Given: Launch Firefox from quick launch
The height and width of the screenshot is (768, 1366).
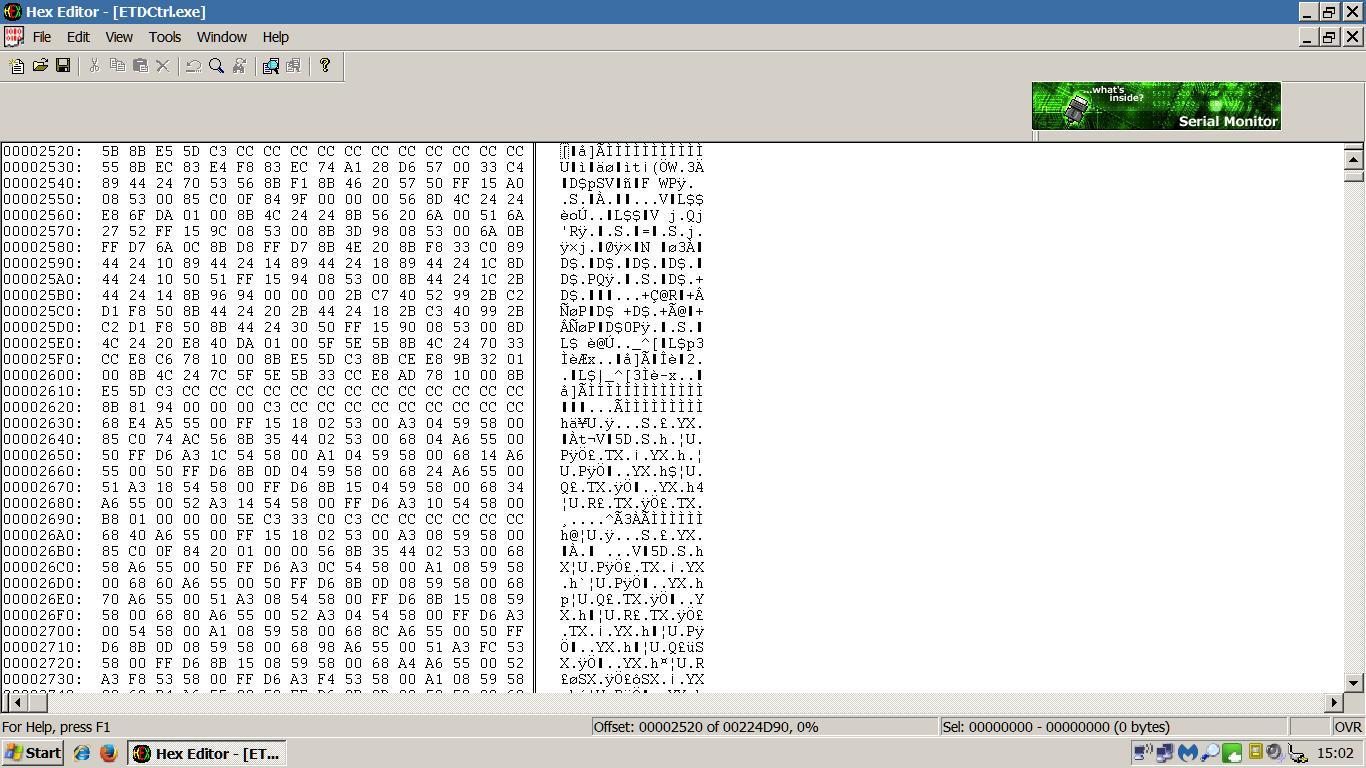Looking at the screenshot, I should 108,753.
